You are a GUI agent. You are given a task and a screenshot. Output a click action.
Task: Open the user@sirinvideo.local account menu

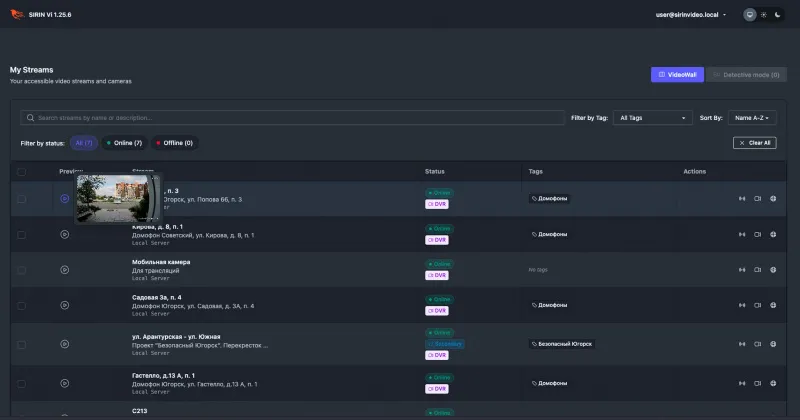pos(691,15)
